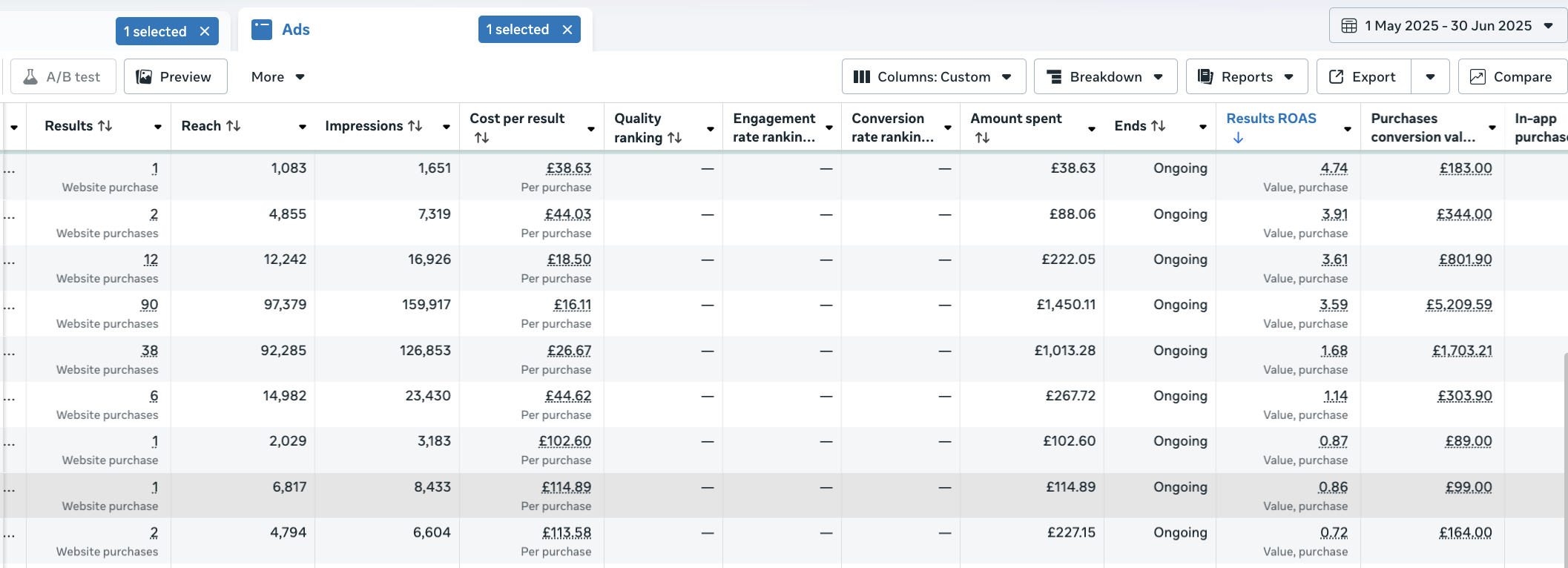The height and width of the screenshot is (568, 1568).
Task: Click the columns icon in Columns button
Action: click(861, 76)
